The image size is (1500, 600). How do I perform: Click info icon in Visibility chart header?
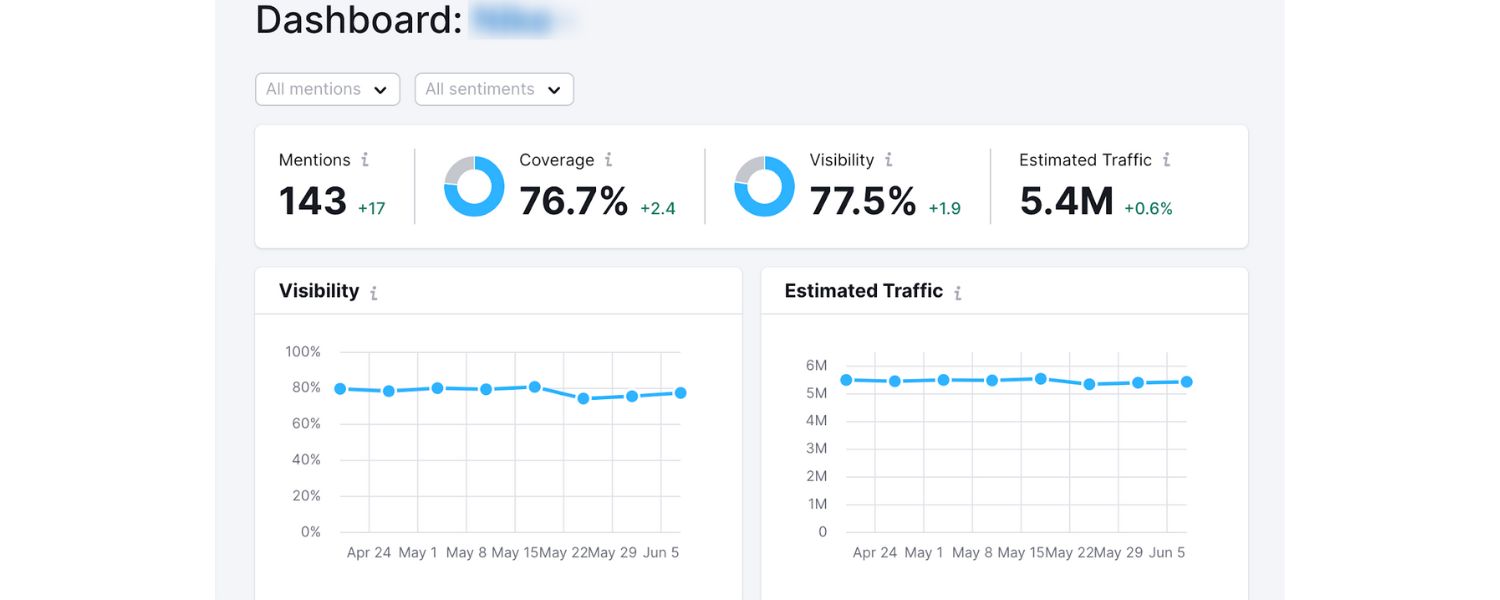click(374, 293)
